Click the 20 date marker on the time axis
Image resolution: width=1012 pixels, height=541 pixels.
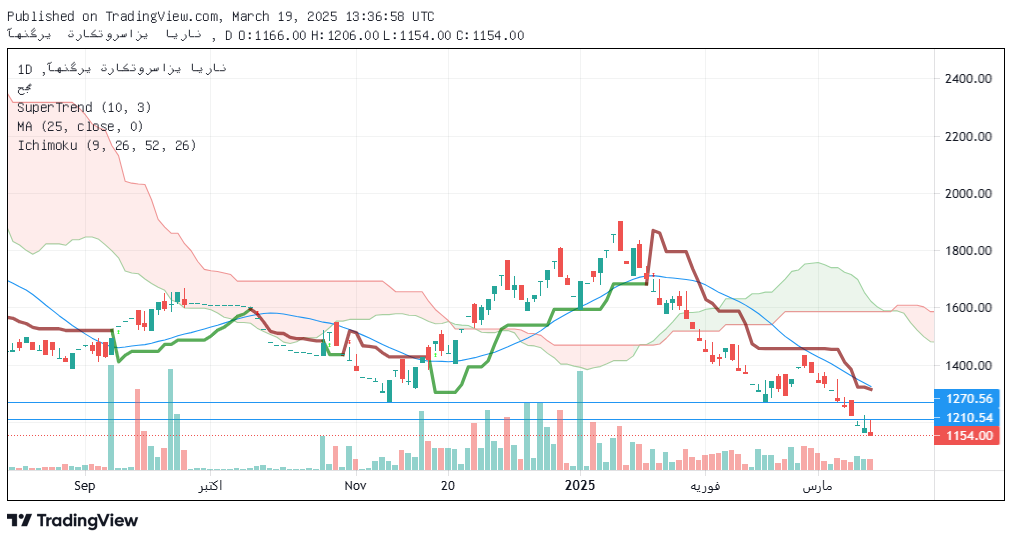pyautogui.click(x=447, y=485)
